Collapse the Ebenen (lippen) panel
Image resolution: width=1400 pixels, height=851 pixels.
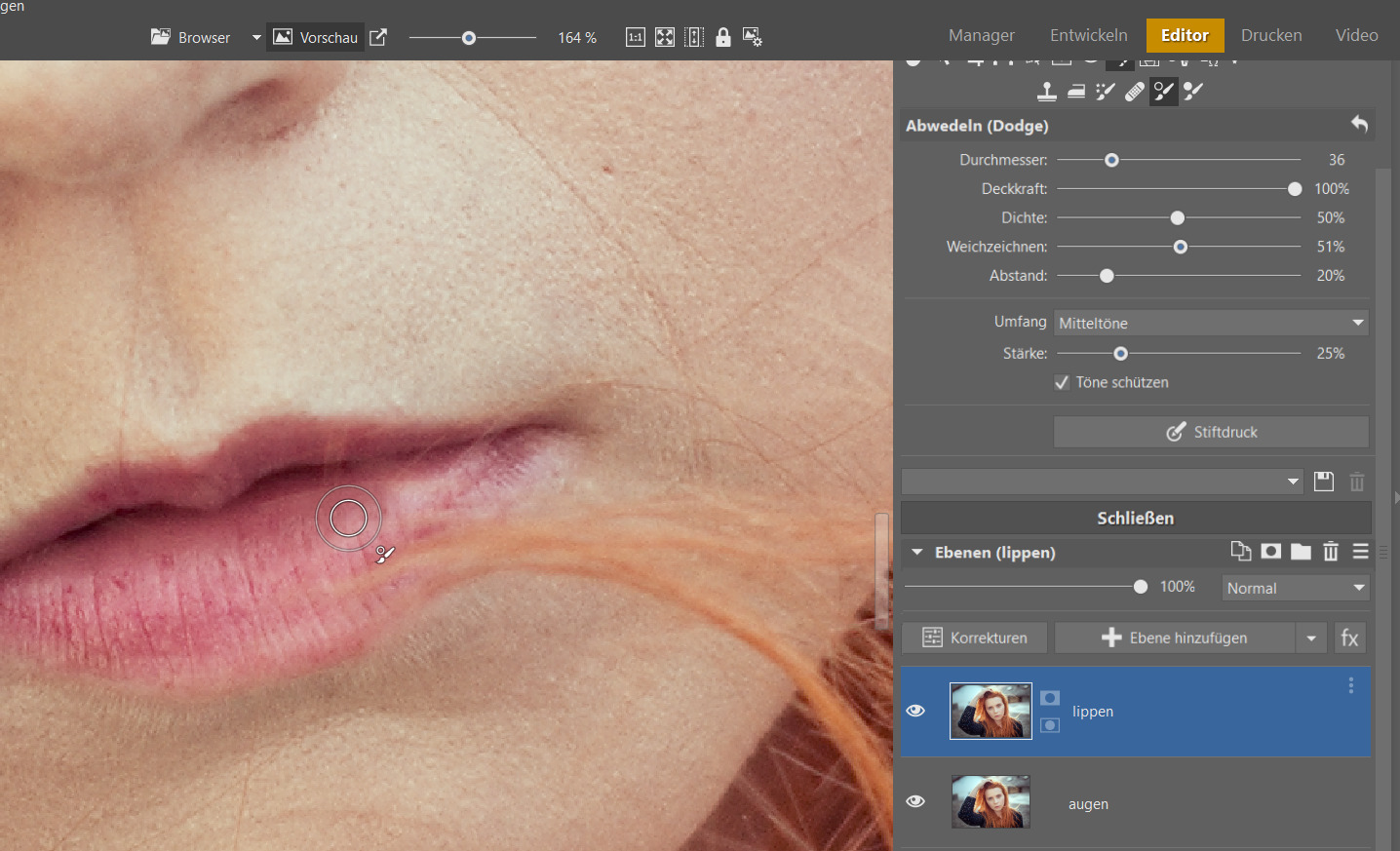pos(916,553)
